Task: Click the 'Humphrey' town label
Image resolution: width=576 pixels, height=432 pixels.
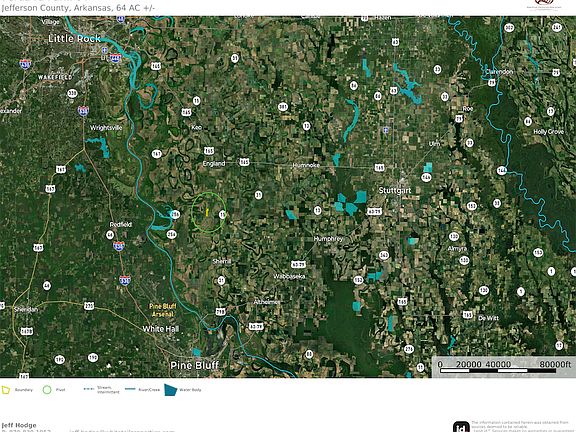Action: click(x=328, y=239)
